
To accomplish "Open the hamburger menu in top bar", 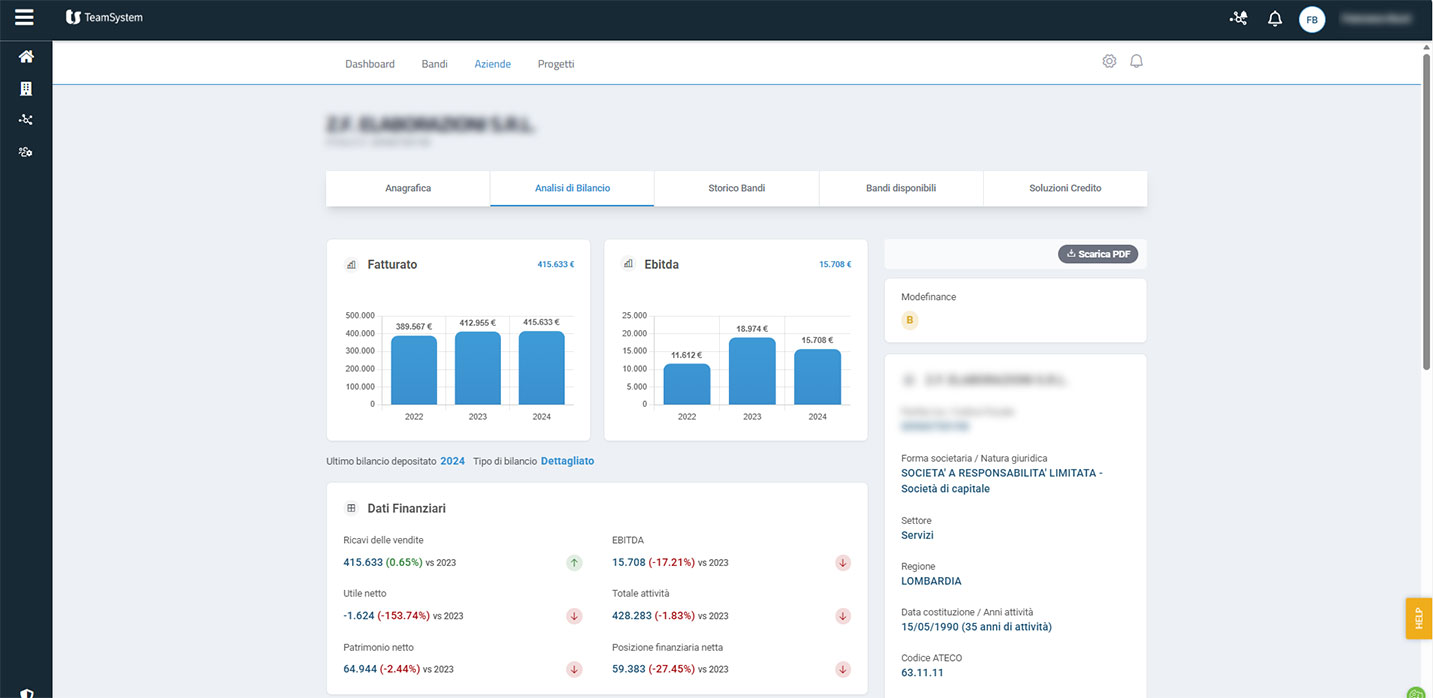I will tap(24, 17).
